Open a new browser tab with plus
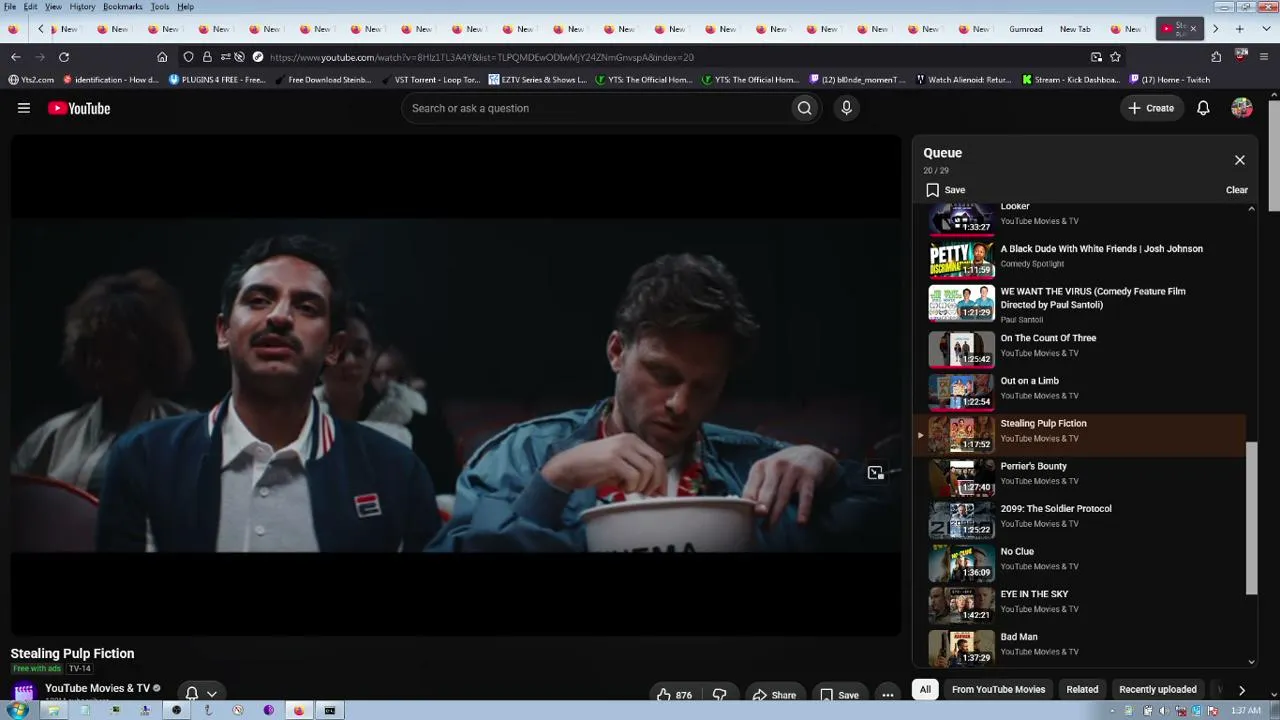 1239,29
